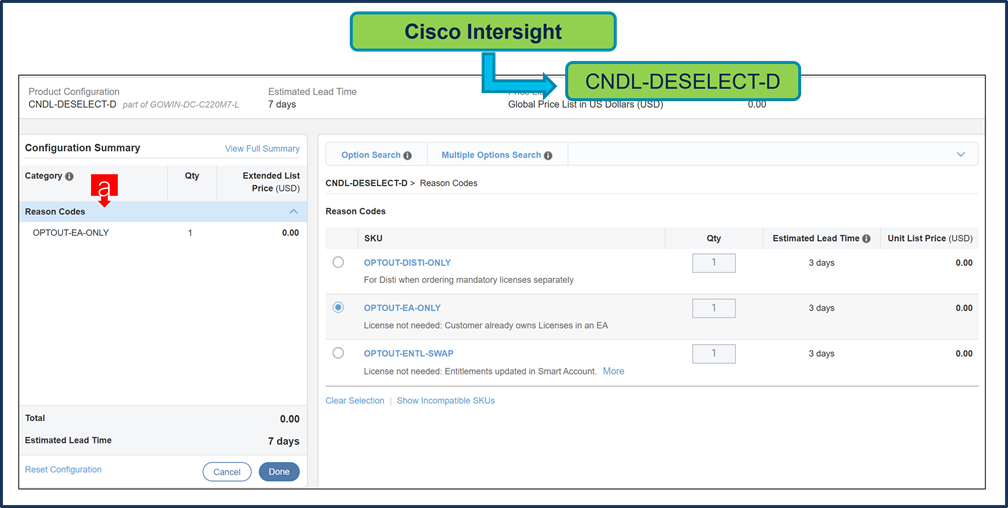Click 'part of GOWIN-DC-C220M7-L' text
Viewport: 1008px width, 508px height.
click(x=181, y=105)
